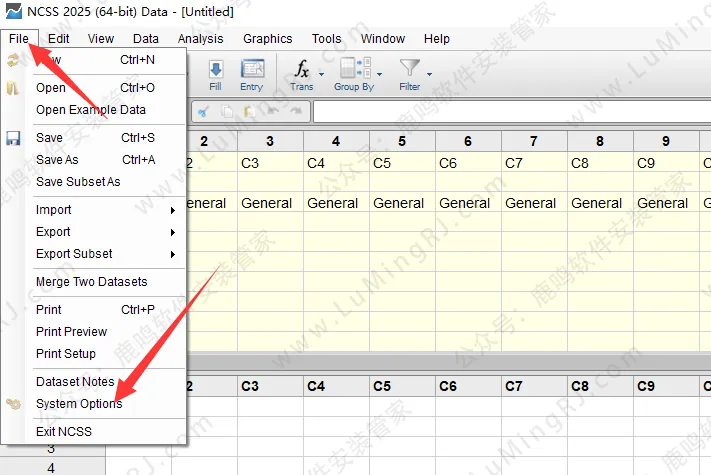Open the Data Entry tool icon
Screen dimensions: 711x475
pyautogui.click(x=252, y=75)
